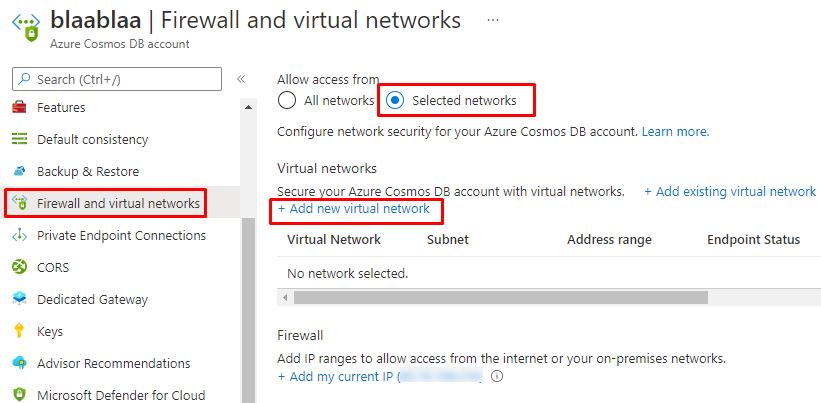This screenshot has height=403, width=821.
Task: Collapse the sidebar with double chevron
Action: click(x=241, y=79)
